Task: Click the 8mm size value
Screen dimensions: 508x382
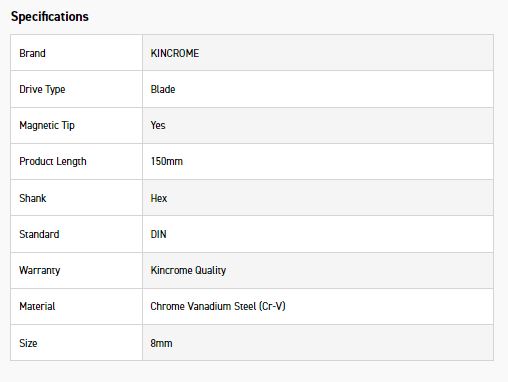Action: click(161, 343)
